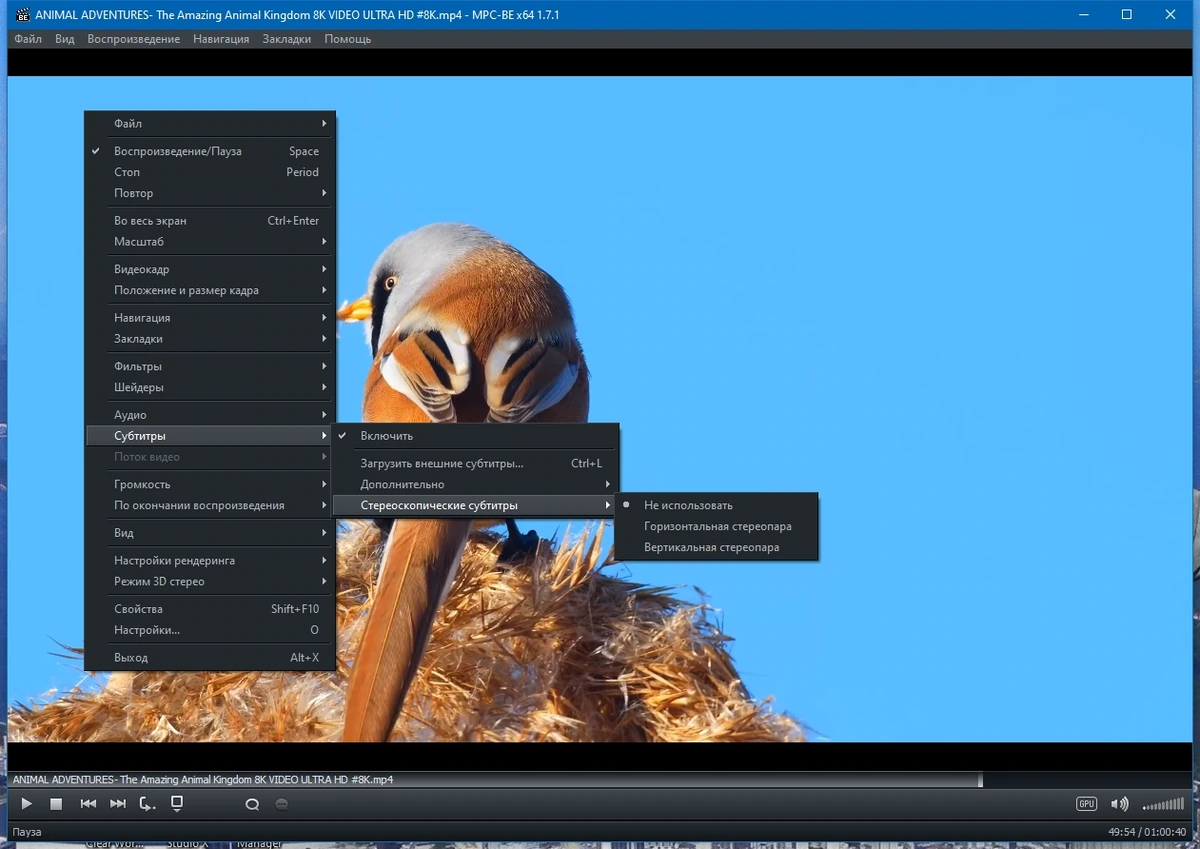Click file name text above playback controls
1200x849 pixels.
coord(203,779)
